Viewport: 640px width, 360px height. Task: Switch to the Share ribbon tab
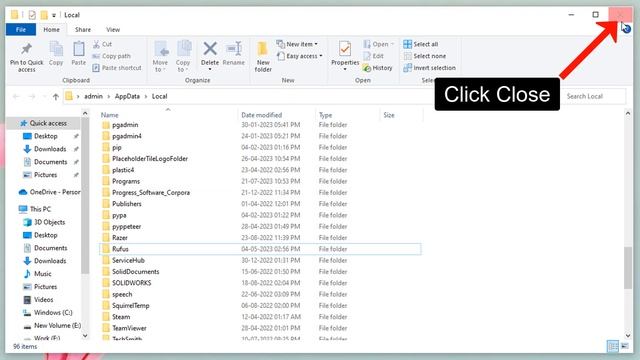83,29
